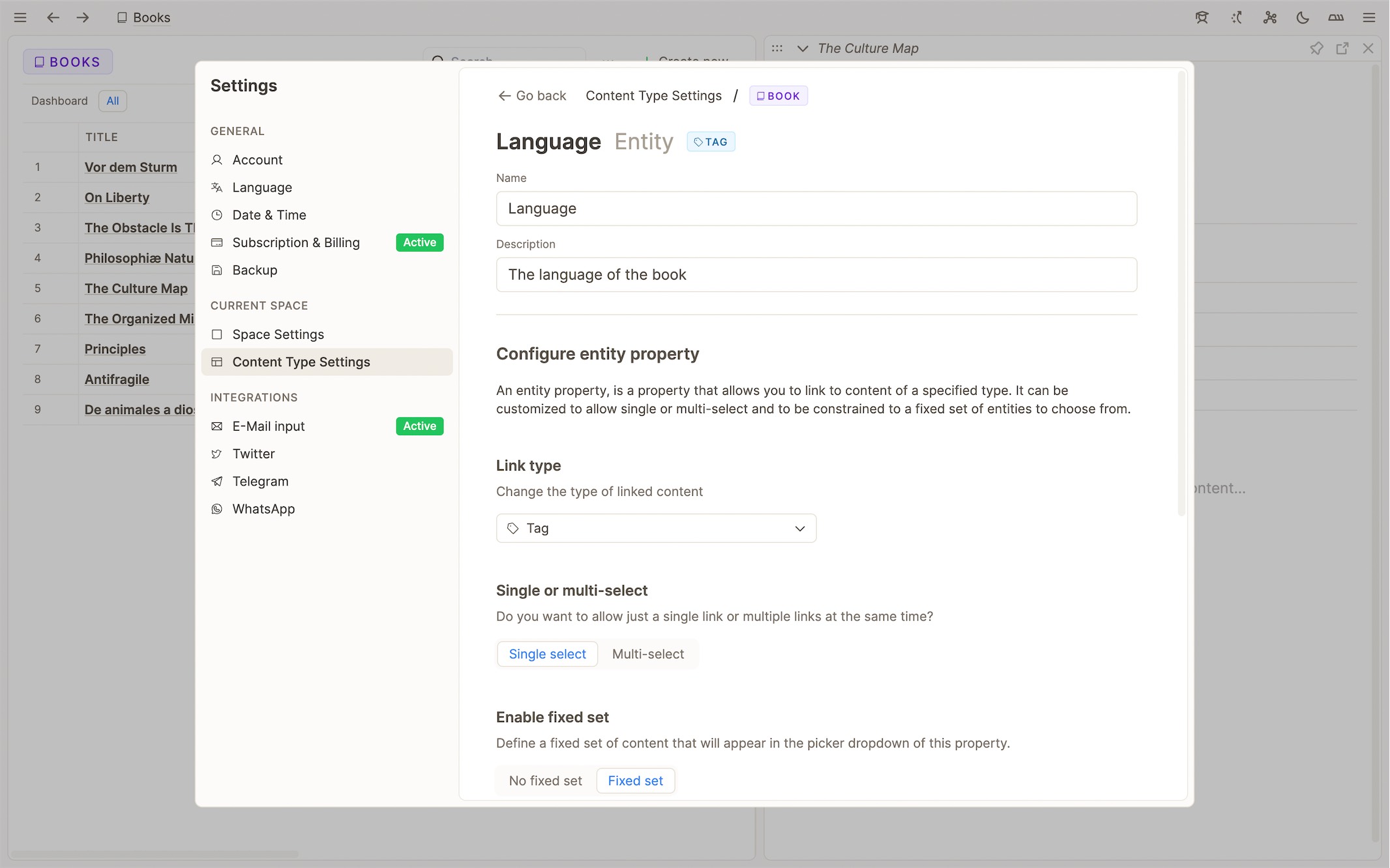This screenshot has height=868, width=1390.
Task: Click the BOOK content type icon
Action: [761, 96]
